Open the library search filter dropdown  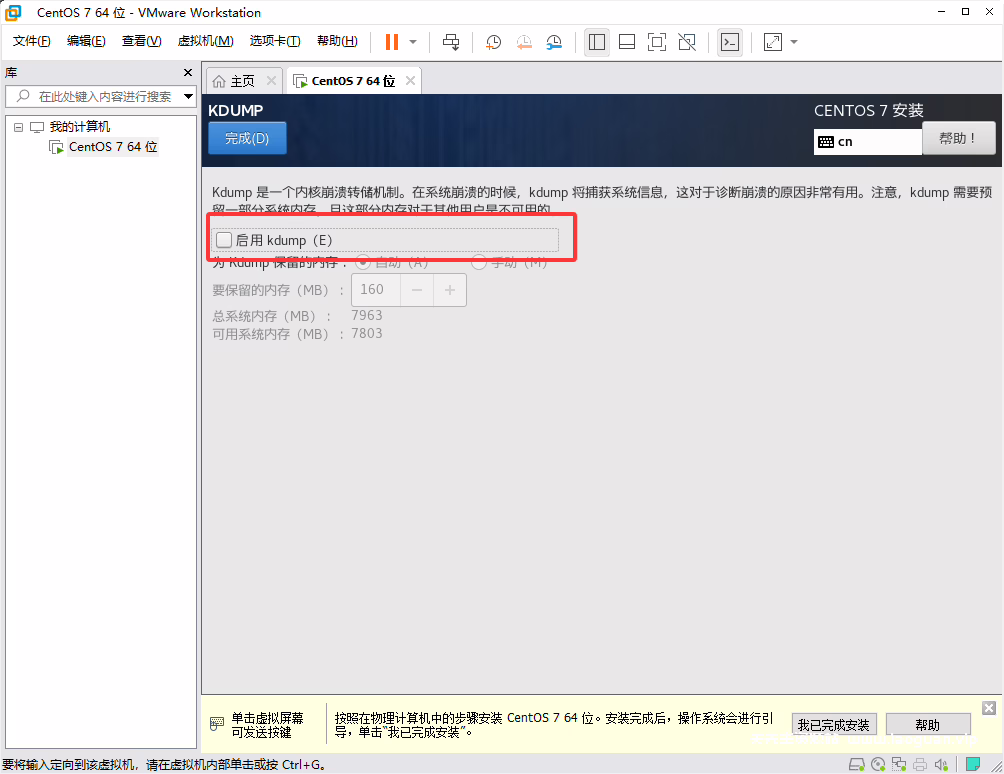188,97
